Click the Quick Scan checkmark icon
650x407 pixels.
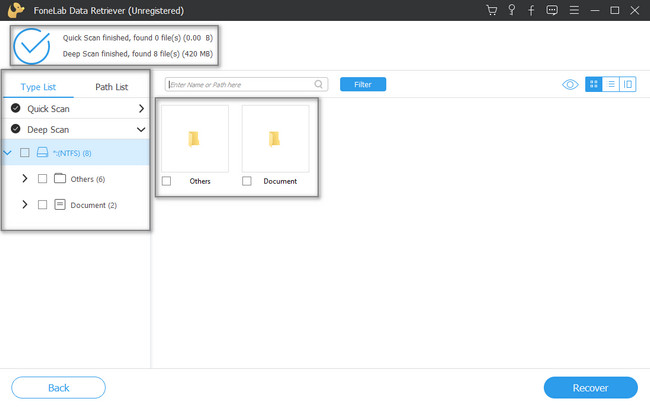click(x=16, y=108)
